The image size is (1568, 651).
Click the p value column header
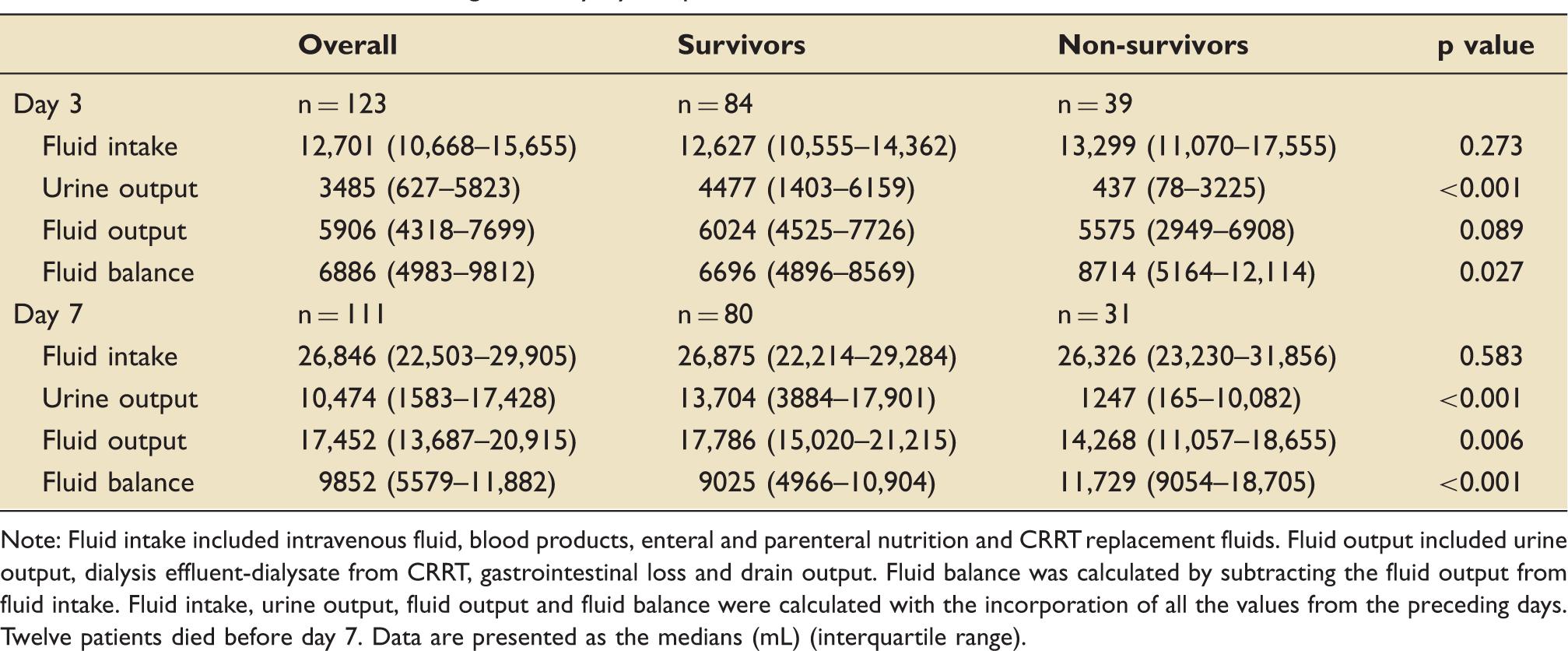click(x=1486, y=46)
